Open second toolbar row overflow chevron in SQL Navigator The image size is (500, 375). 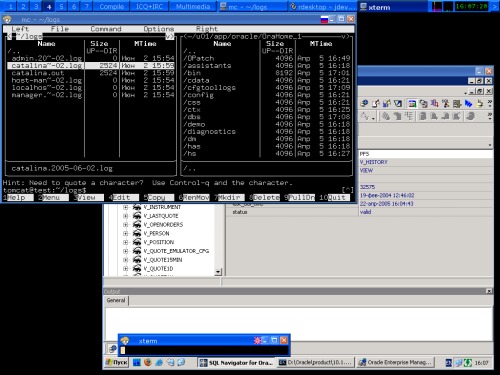tap(490, 116)
